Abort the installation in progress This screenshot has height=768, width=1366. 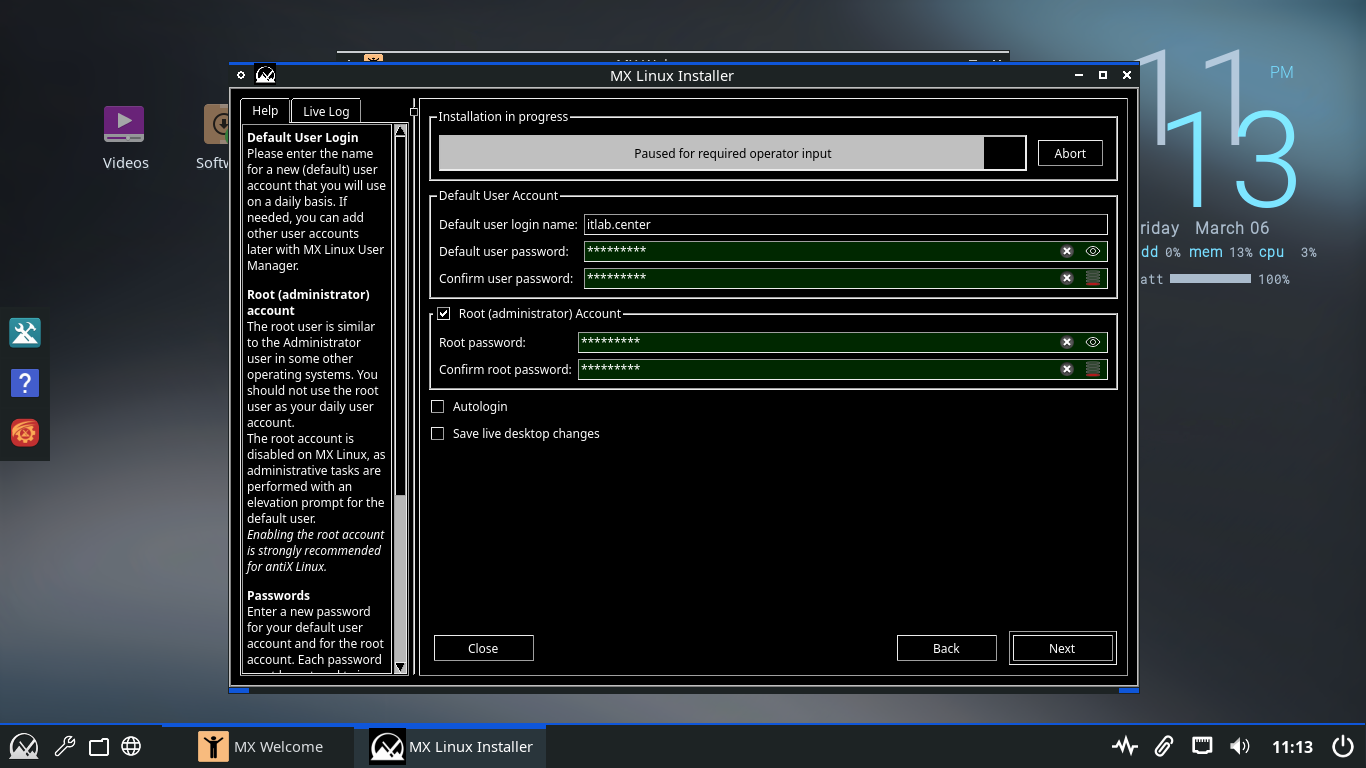click(1070, 153)
